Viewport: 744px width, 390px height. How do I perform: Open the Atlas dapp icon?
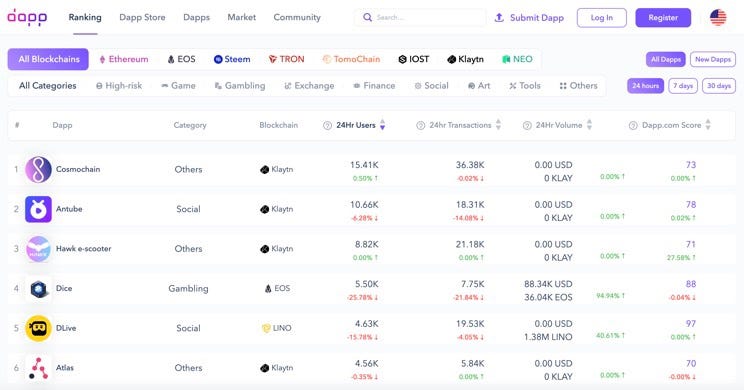tap(38, 368)
